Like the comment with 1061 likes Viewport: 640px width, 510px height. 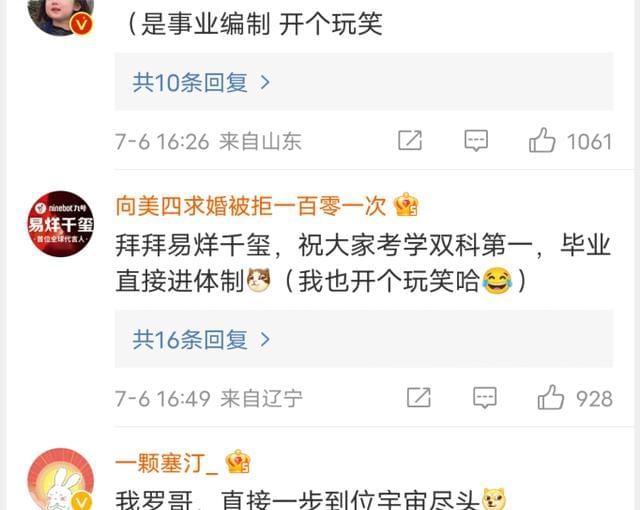click(542, 140)
